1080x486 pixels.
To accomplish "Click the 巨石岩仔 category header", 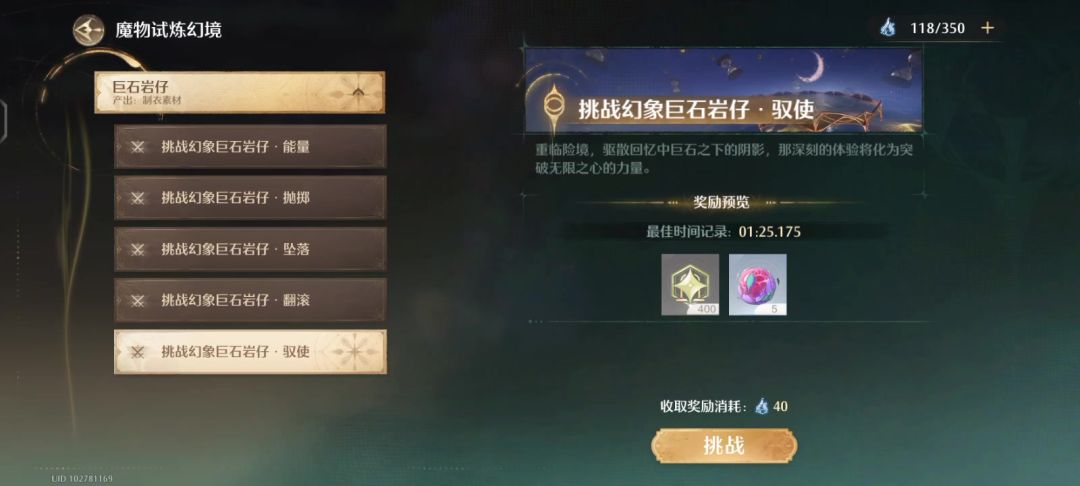I will [240, 92].
